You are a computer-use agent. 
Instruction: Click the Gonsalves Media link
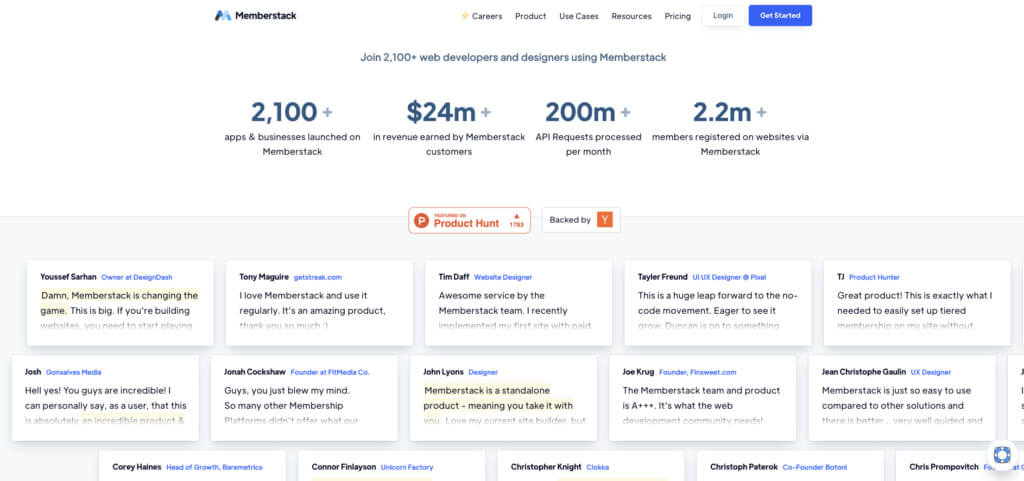point(74,373)
